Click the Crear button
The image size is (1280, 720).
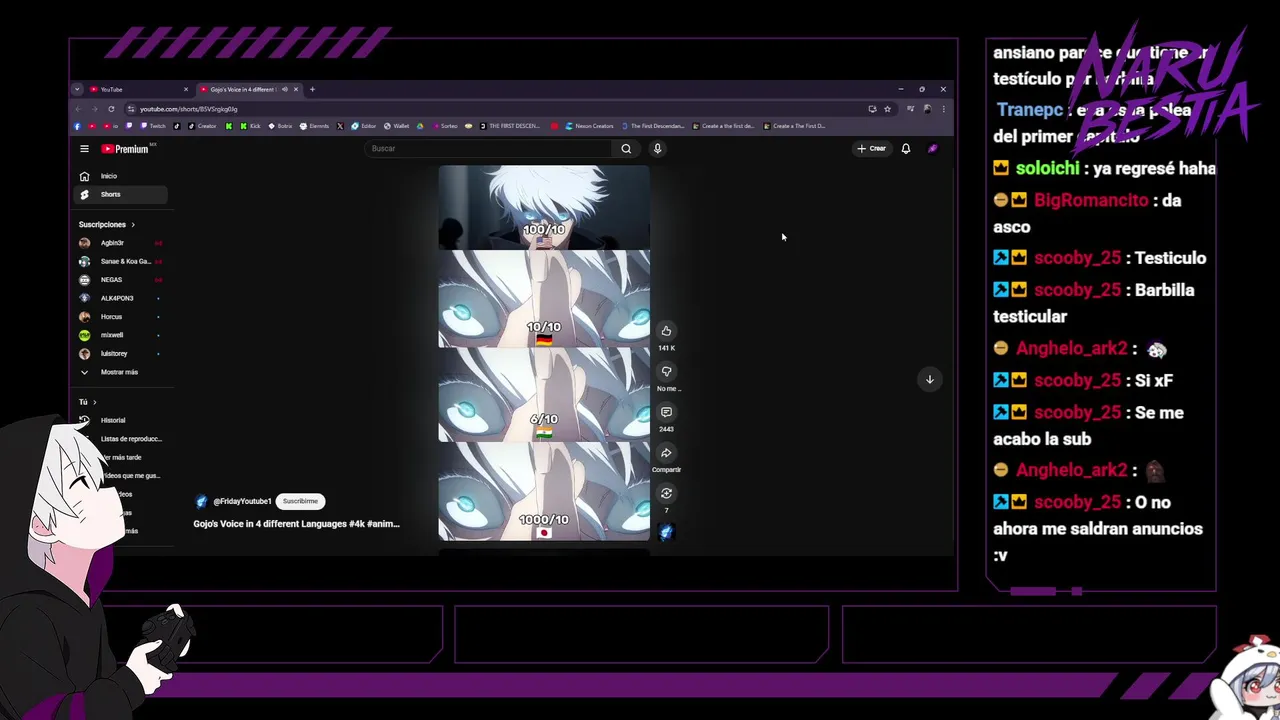[x=871, y=149]
